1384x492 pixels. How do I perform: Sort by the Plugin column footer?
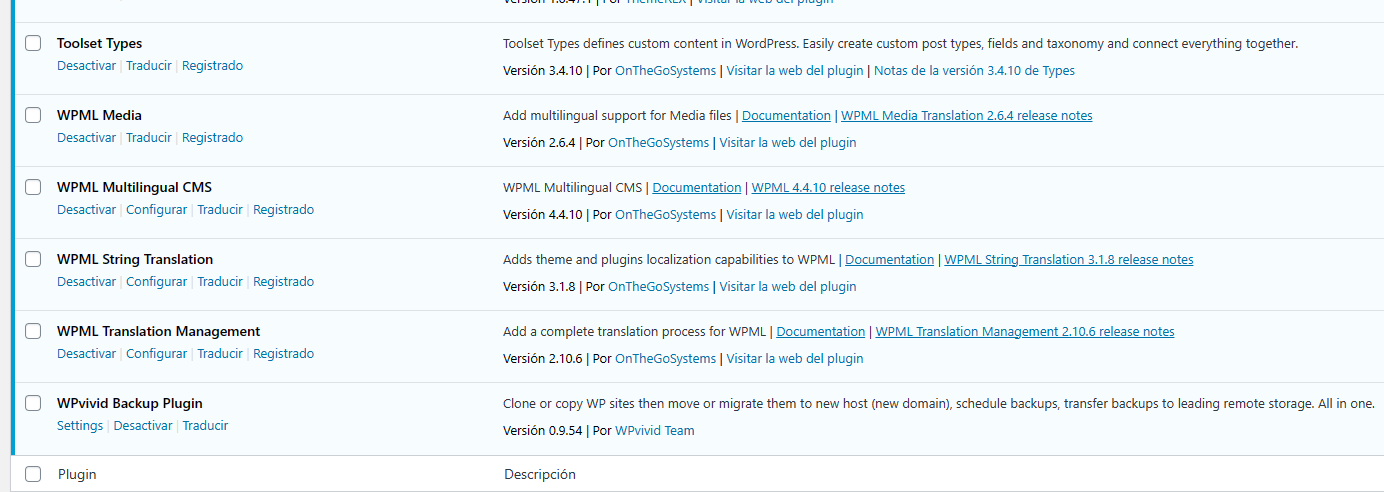(x=77, y=474)
